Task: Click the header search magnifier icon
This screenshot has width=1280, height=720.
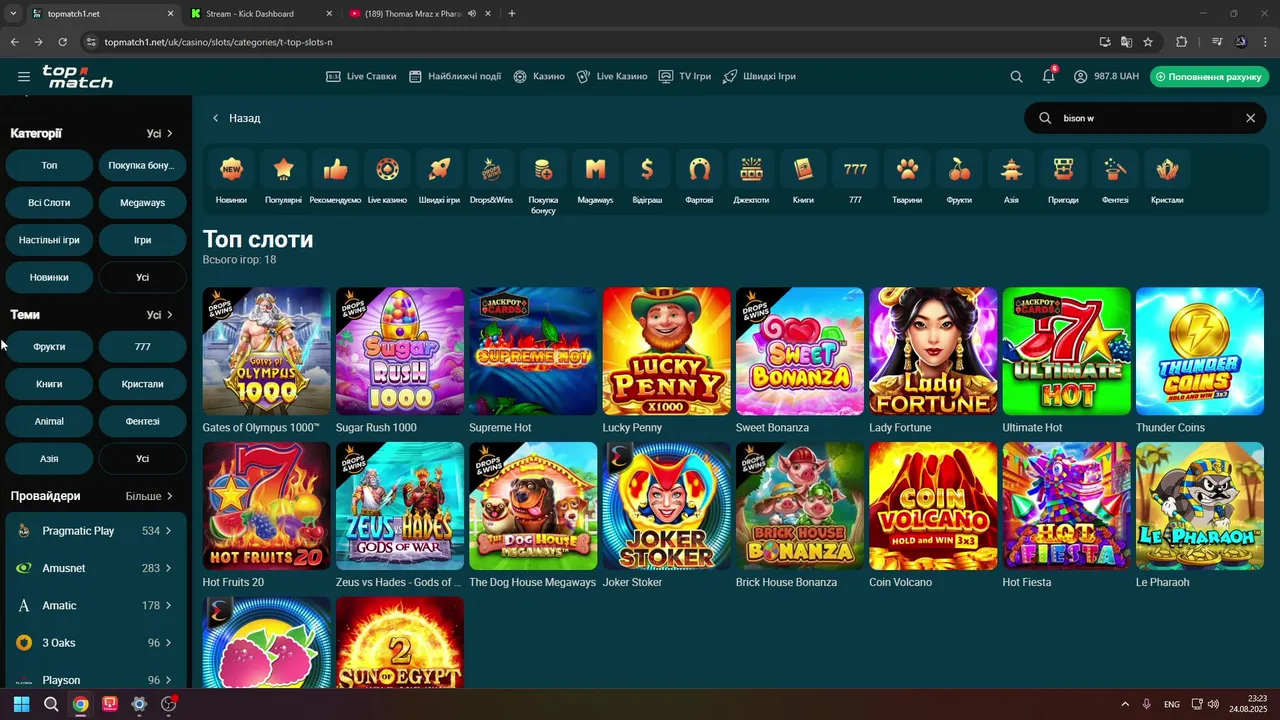Action: pyautogui.click(x=1016, y=76)
